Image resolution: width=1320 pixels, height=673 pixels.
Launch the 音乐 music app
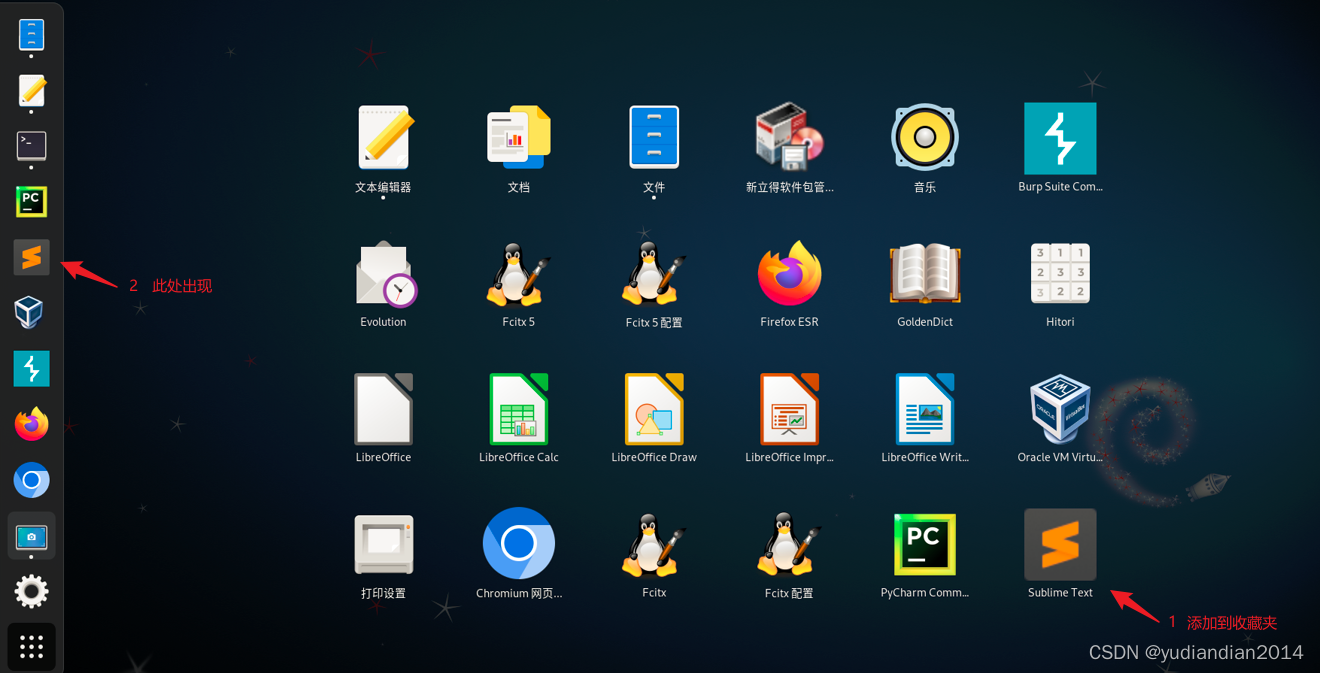click(925, 138)
